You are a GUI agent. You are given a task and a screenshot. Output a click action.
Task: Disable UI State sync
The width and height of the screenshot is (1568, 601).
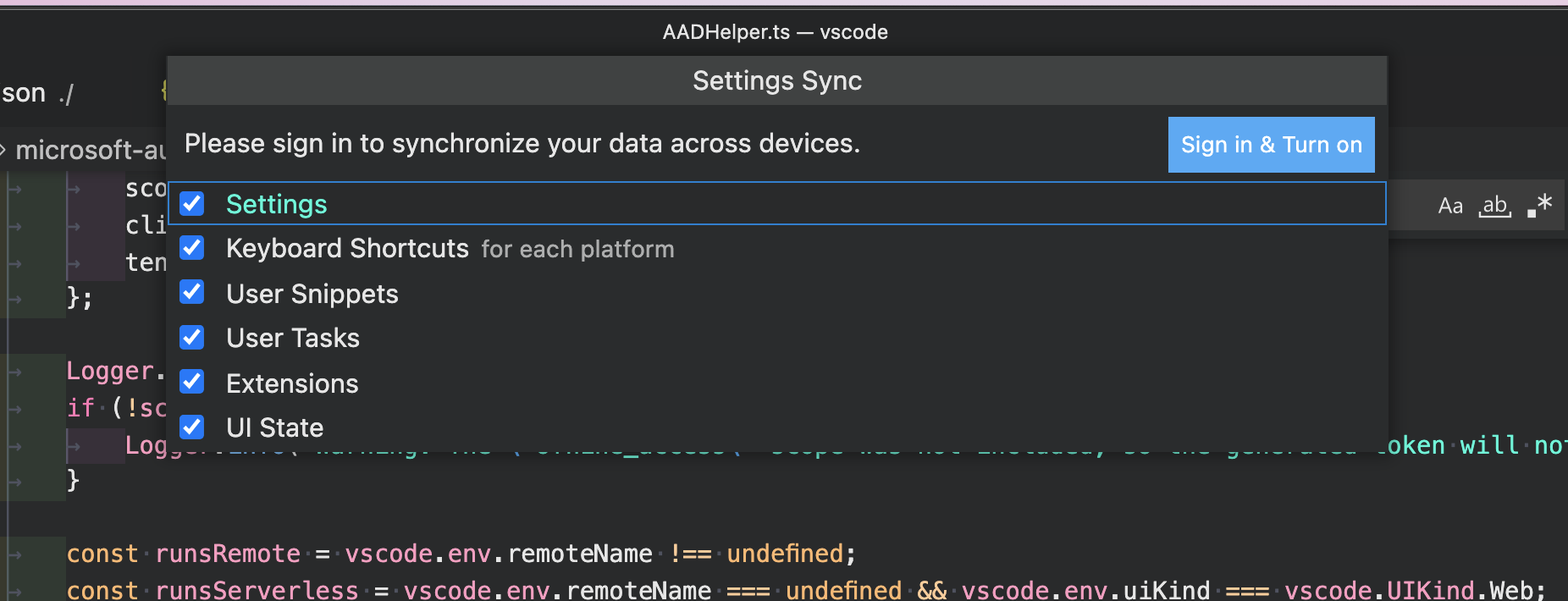coord(192,427)
